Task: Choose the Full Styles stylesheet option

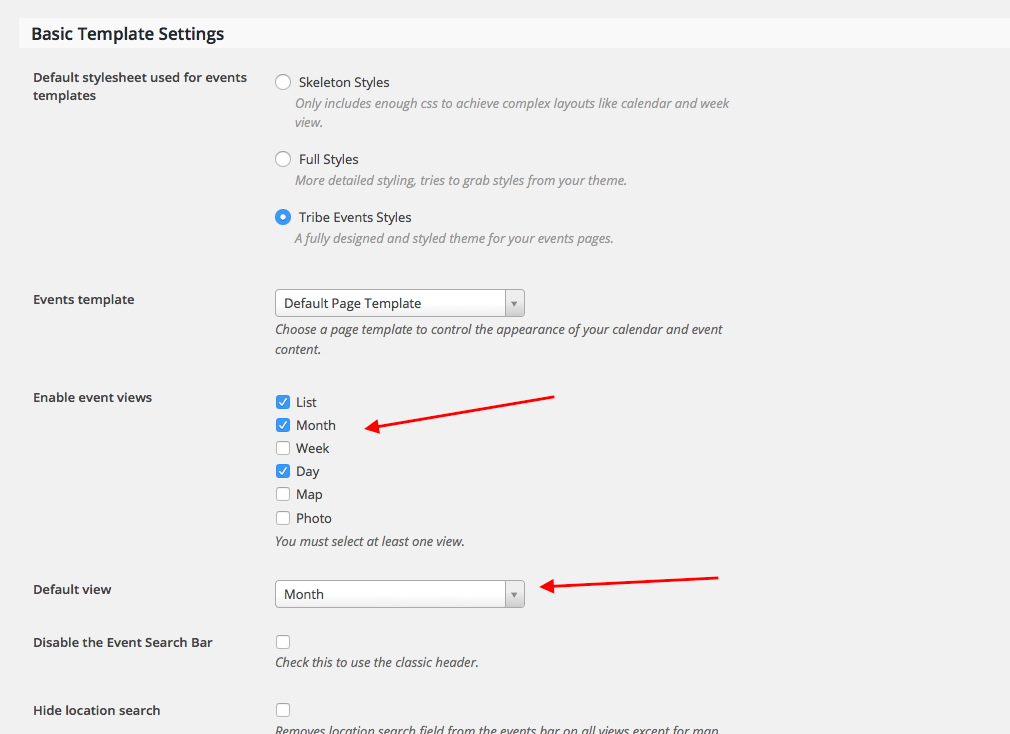Action: [283, 159]
